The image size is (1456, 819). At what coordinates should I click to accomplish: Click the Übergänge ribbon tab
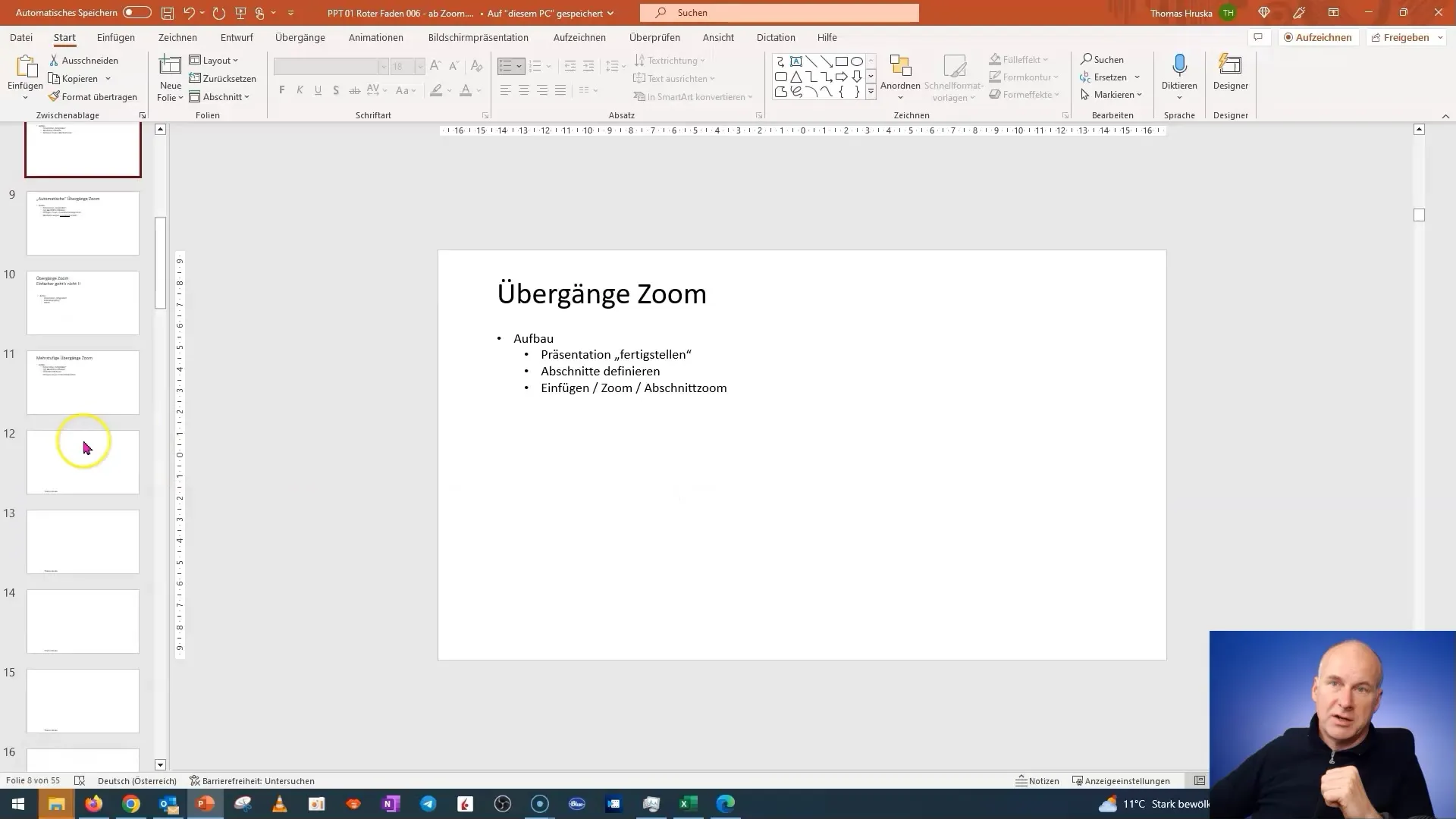tap(299, 37)
